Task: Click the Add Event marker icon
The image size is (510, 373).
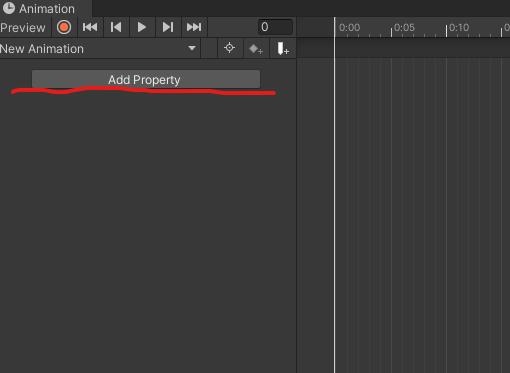Action: point(283,49)
